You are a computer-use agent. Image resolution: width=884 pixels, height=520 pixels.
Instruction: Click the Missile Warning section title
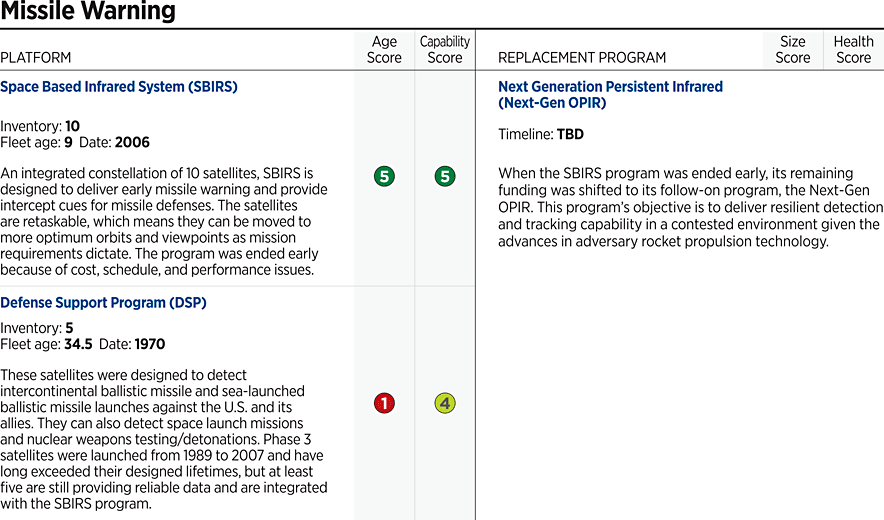[x=88, y=12]
